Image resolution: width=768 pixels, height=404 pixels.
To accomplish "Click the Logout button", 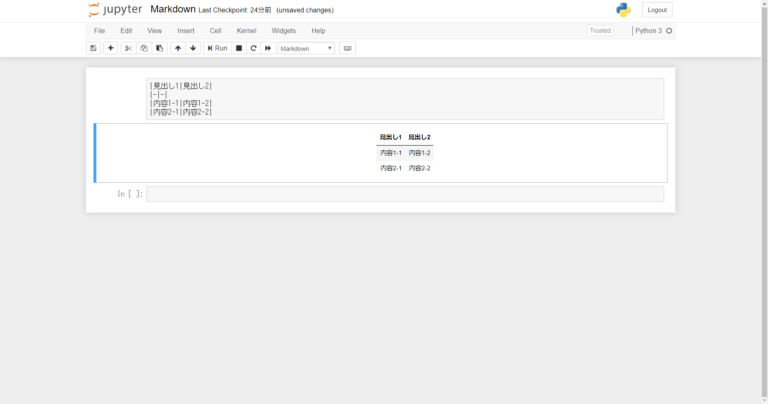I will [x=657, y=10].
